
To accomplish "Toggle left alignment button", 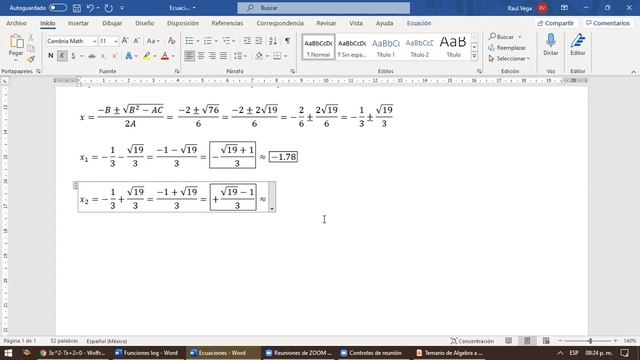I will [189, 56].
